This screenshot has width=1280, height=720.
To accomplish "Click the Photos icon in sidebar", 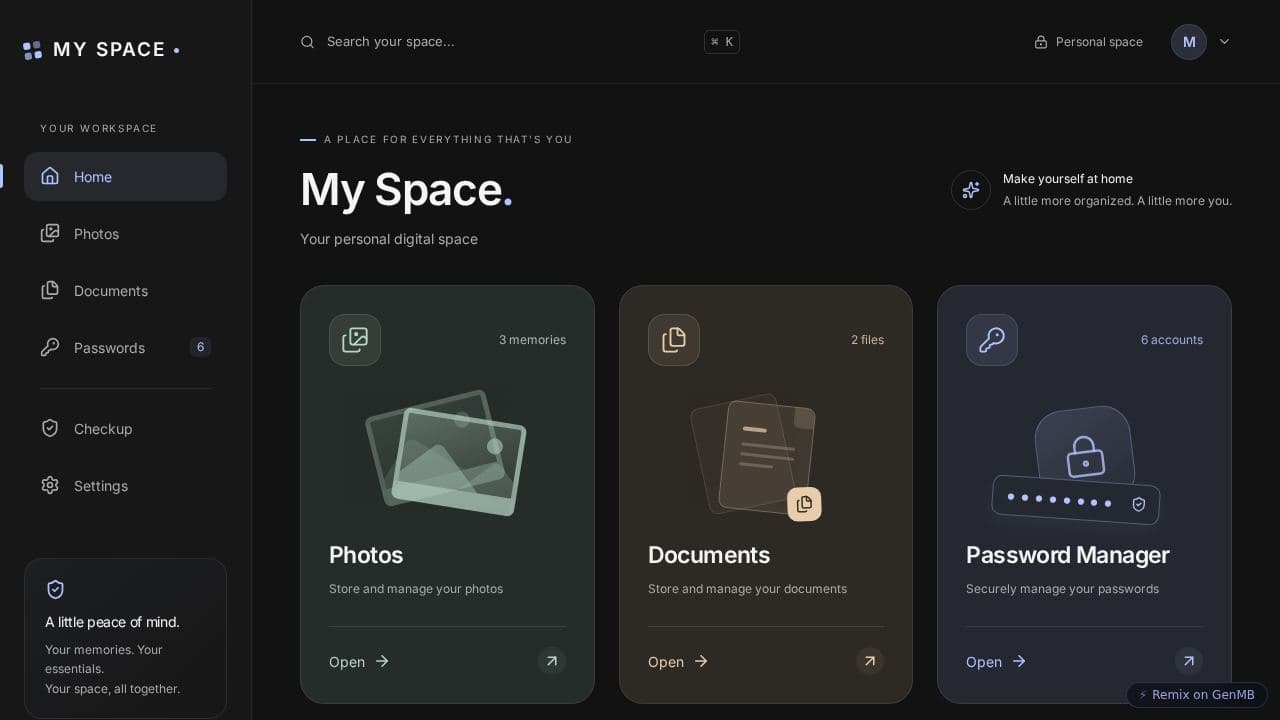I will (50, 233).
